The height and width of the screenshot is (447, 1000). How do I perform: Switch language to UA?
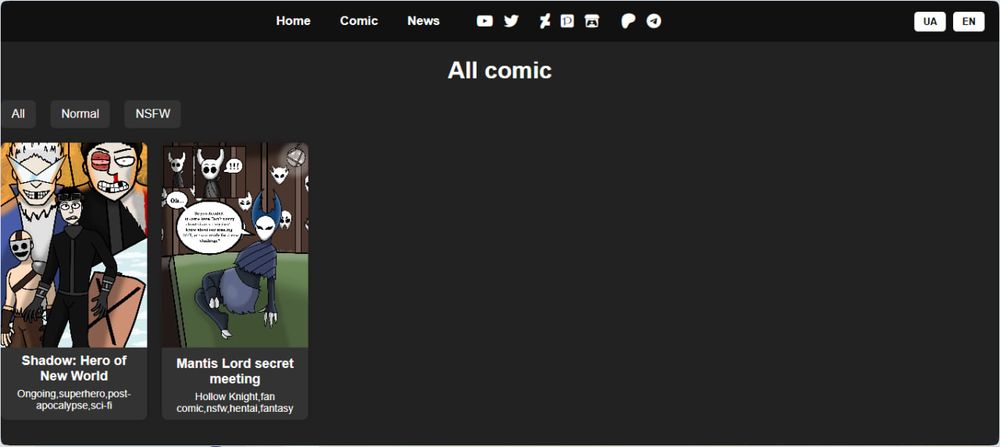930,21
